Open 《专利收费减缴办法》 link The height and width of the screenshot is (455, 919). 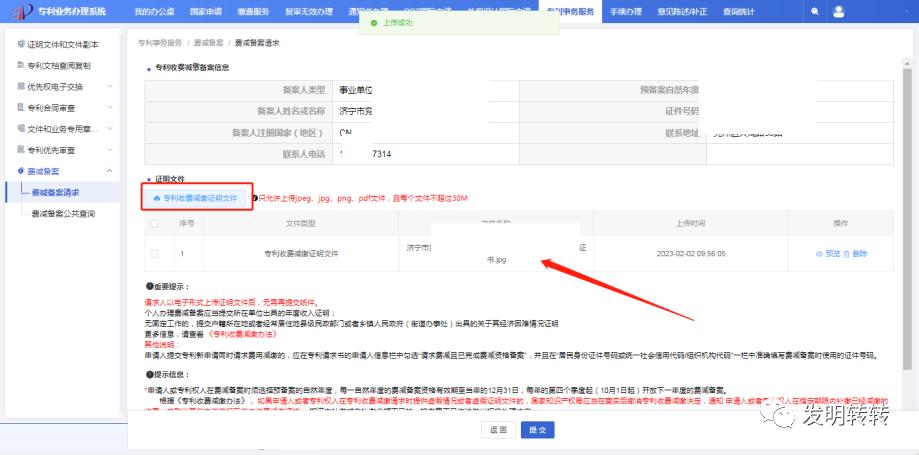tap(243, 334)
